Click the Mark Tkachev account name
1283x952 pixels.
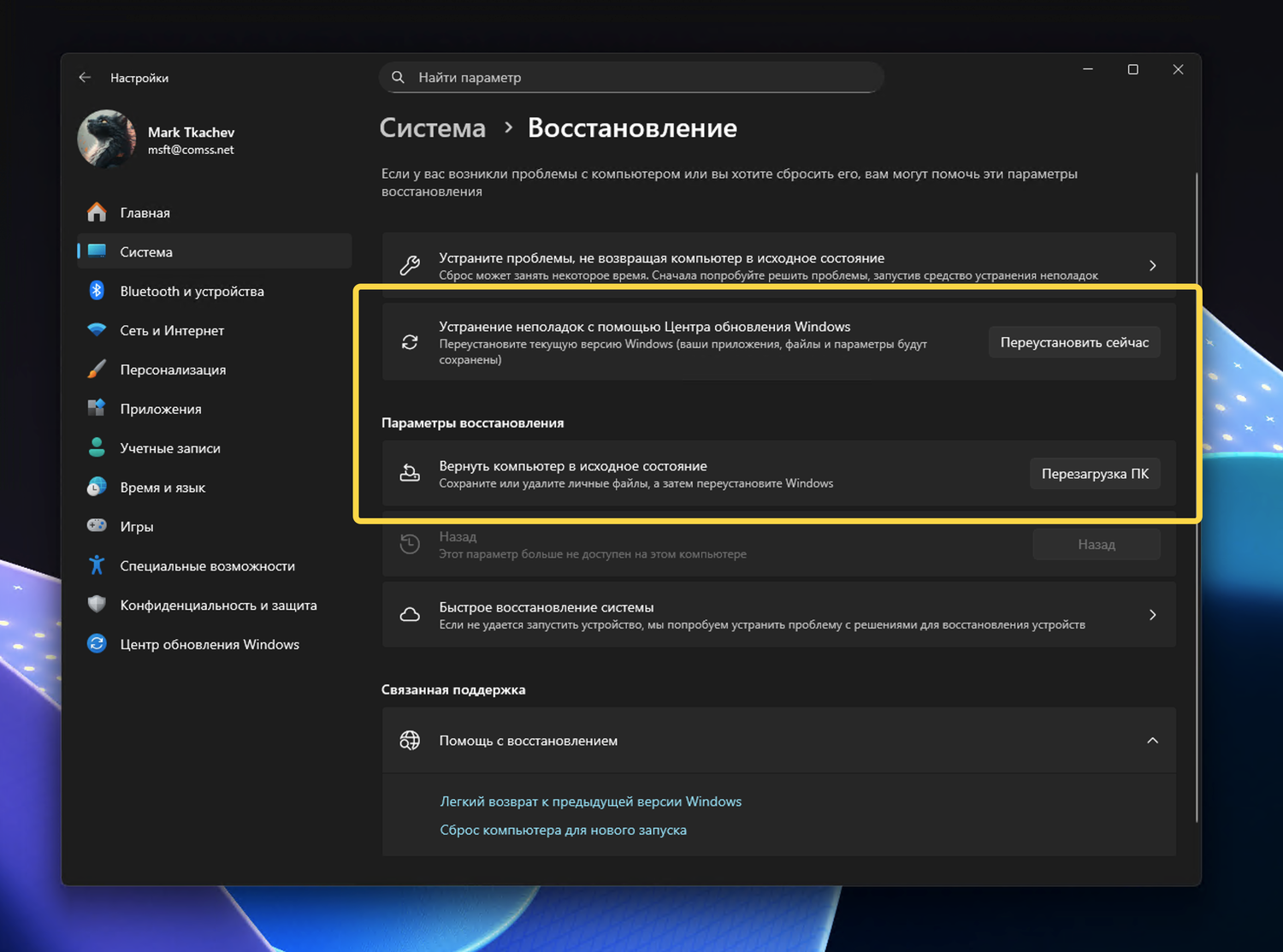[x=191, y=132]
